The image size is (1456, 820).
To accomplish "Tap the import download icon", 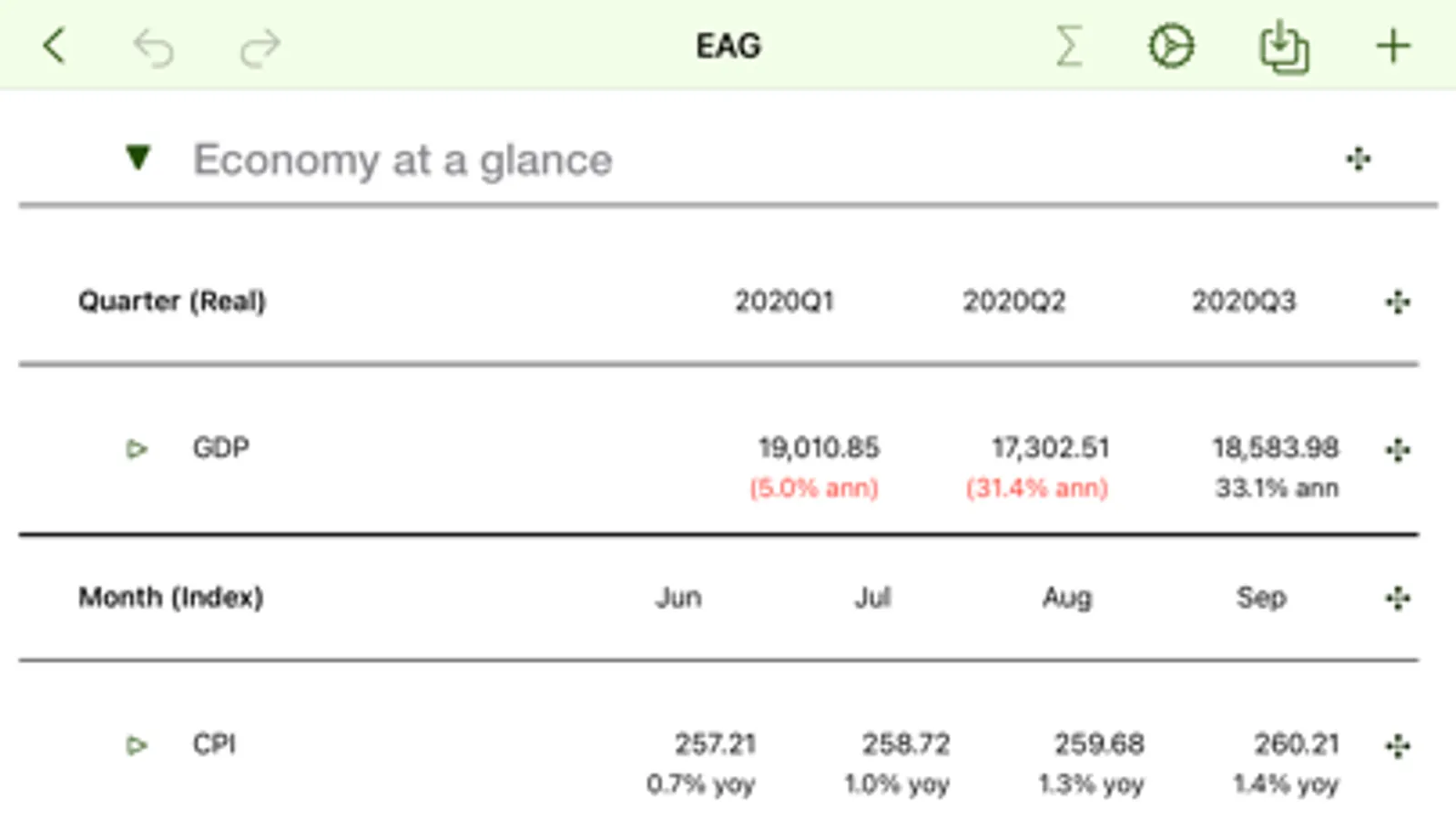I will tap(1284, 46).
